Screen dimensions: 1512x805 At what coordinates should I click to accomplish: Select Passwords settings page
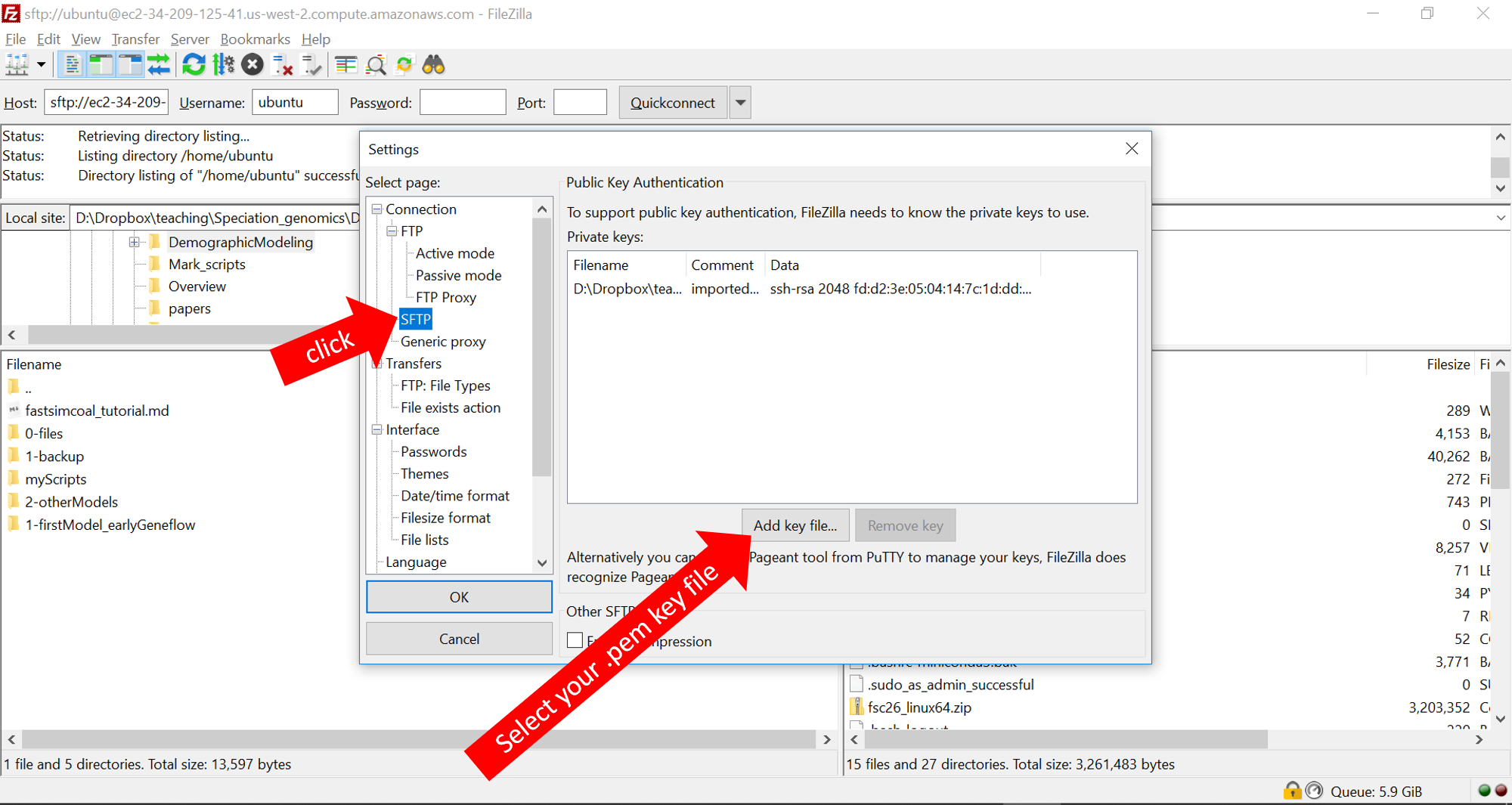click(434, 451)
